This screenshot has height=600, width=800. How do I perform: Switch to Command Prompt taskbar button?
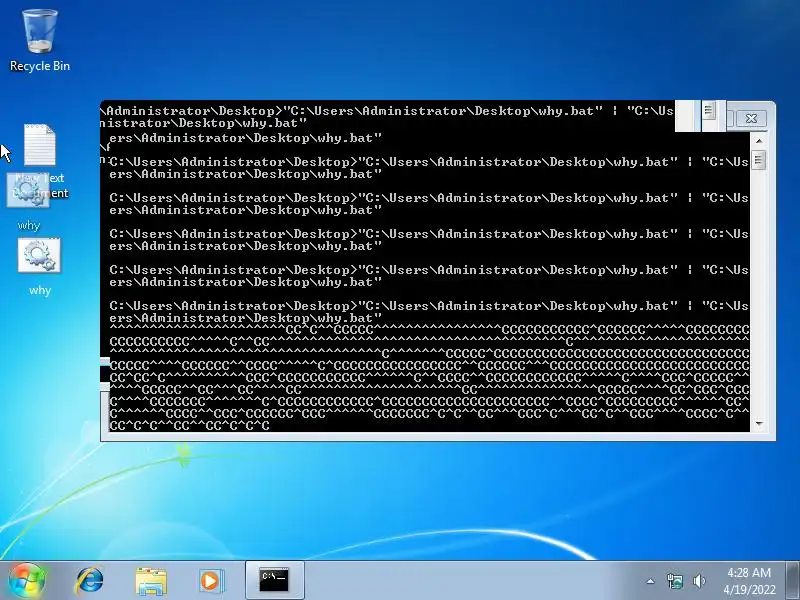point(274,580)
